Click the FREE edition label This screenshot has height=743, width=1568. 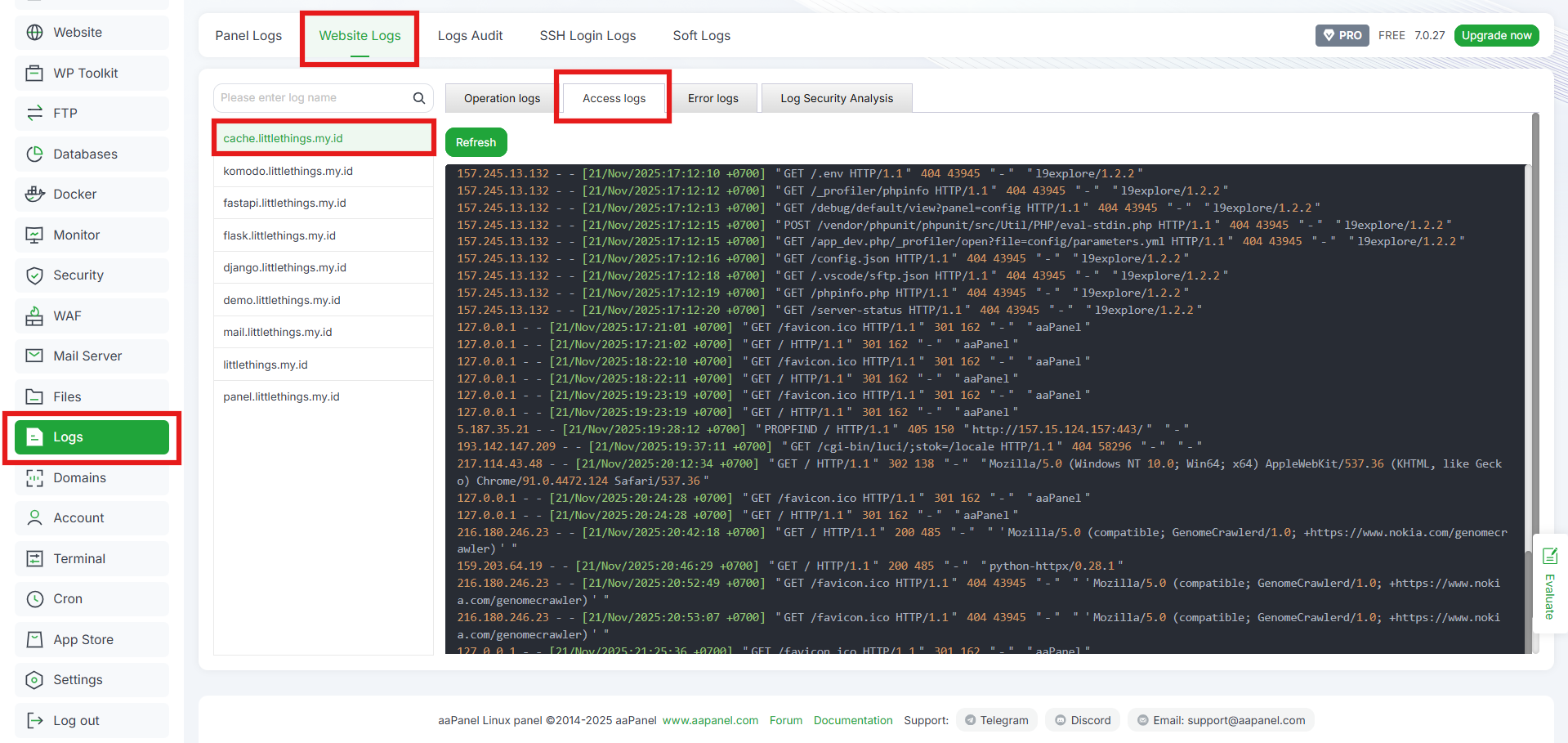coord(1392,35)
